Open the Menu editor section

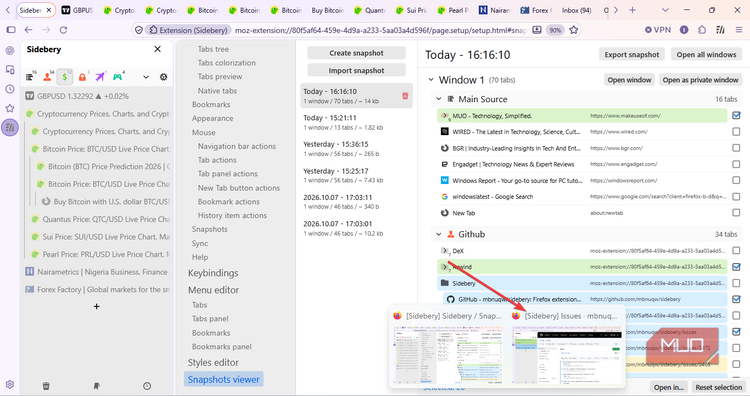pyautogui.click(x=213, y=290)
